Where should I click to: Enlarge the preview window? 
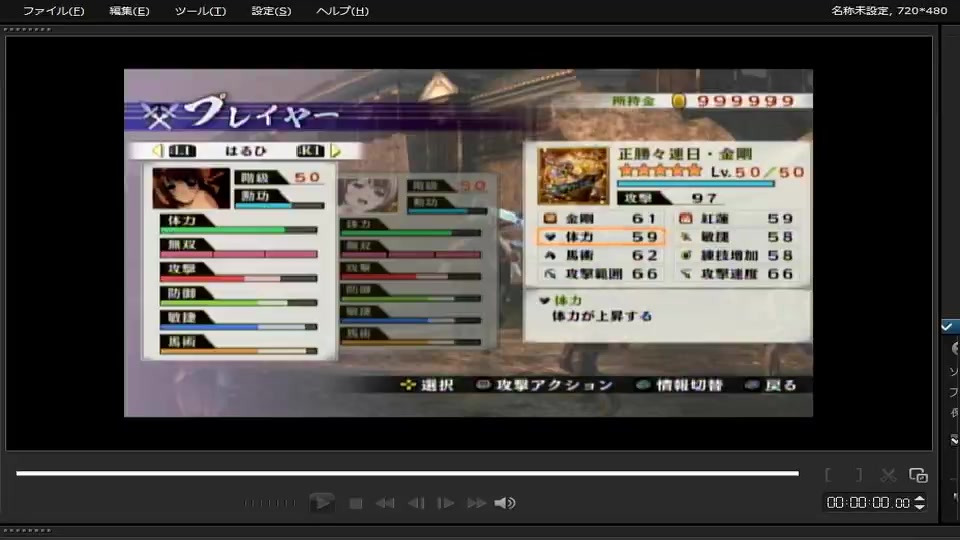point(918,475)
